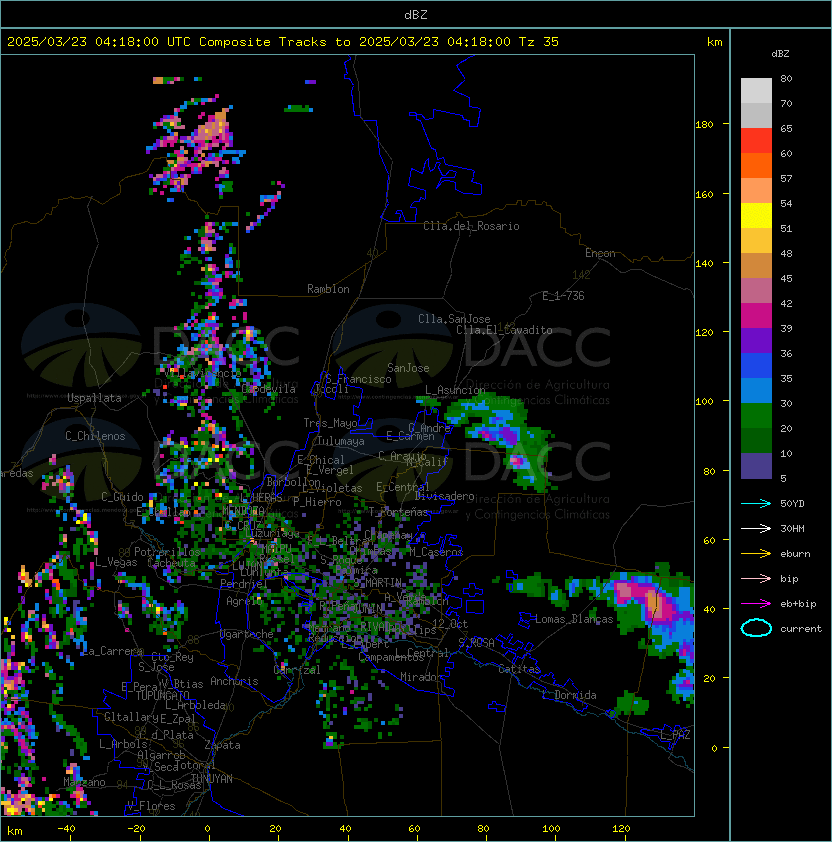
Task: Click the 'TUNUYAN' map label
Action: point(211,779)
